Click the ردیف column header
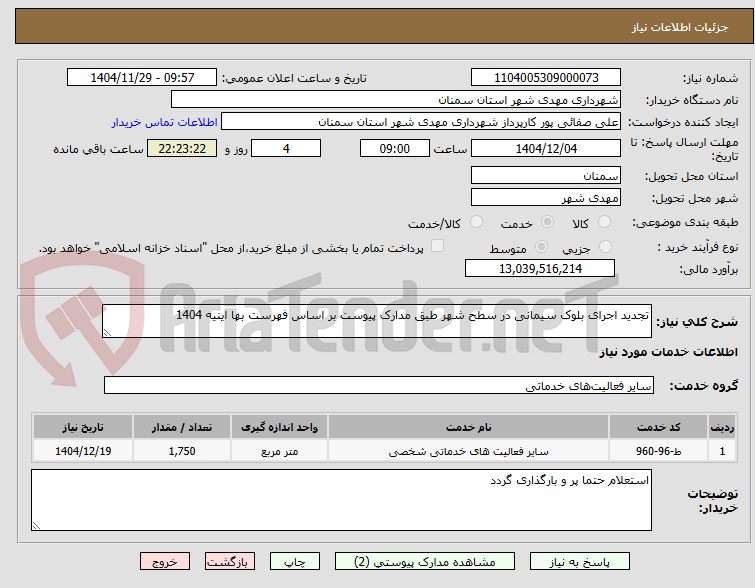The height and width of the screenshot is (588, 755). [x=722, y=427]
